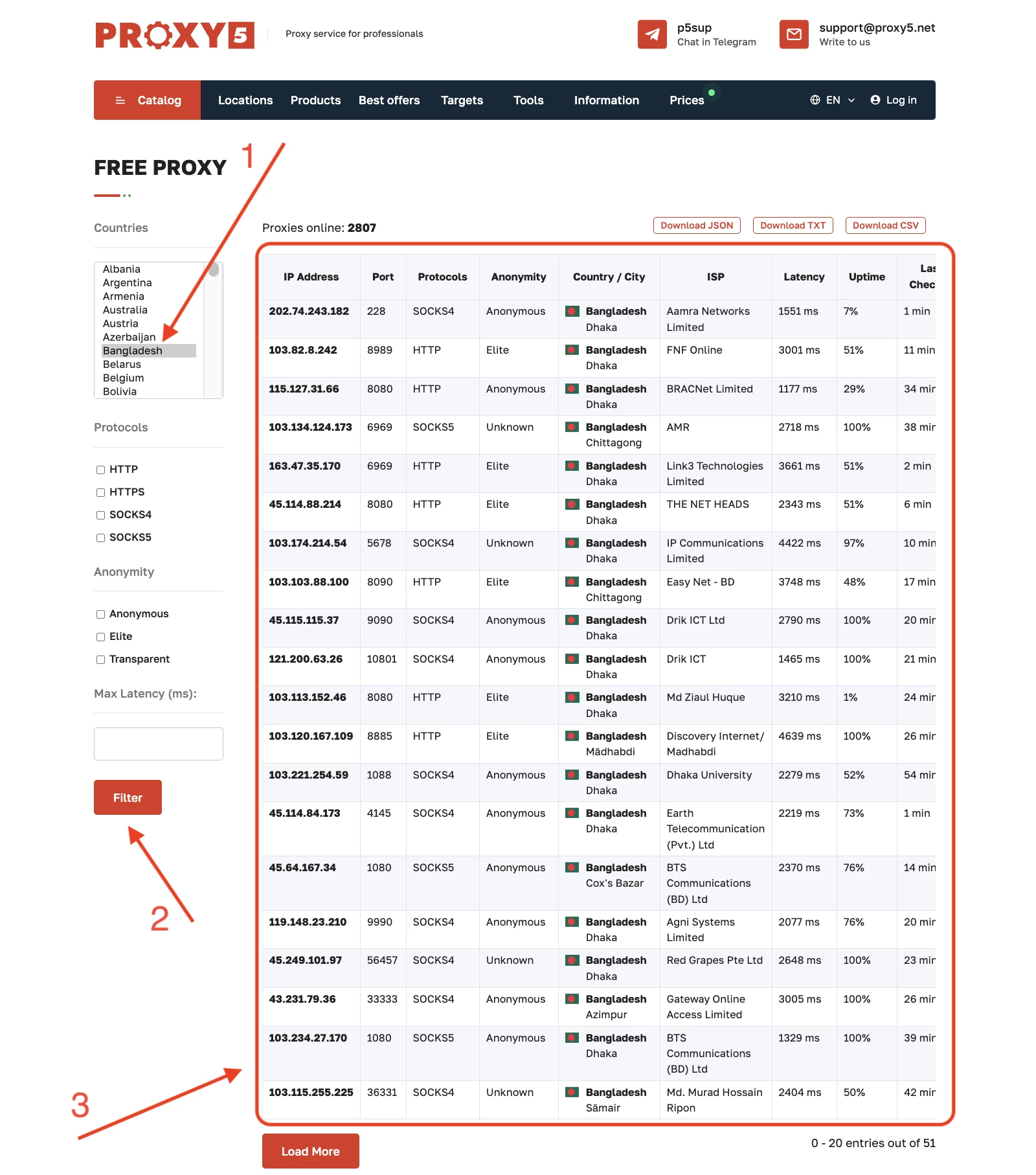The image size is (1036, 1175).
Task: Open the Locations menu item
Action: pos(245,100)
